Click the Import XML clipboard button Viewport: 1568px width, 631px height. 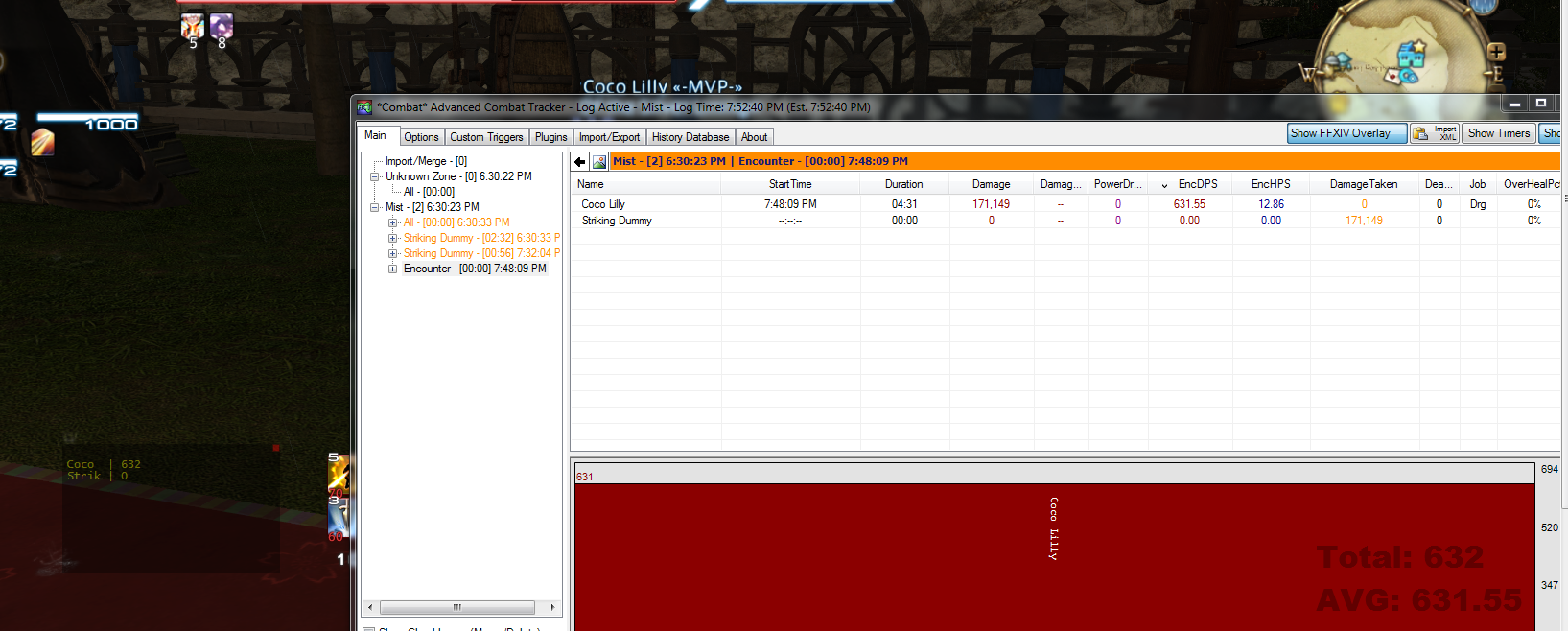point(1435,133)
